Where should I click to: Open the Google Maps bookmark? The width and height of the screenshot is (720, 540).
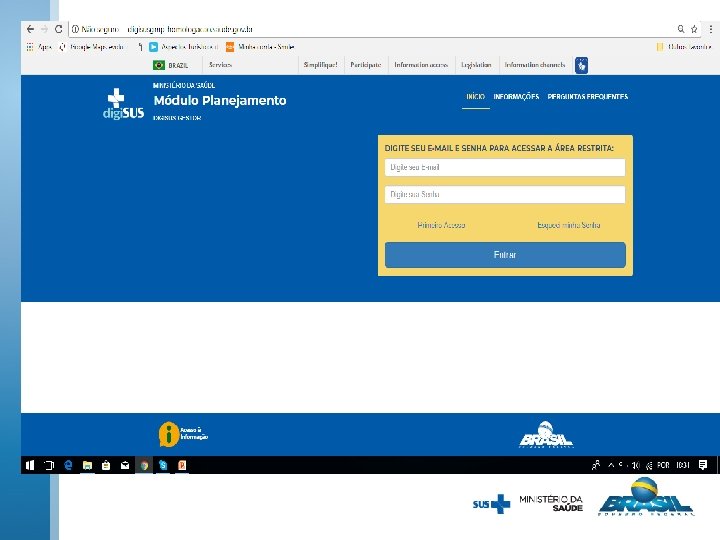point(91,47)
